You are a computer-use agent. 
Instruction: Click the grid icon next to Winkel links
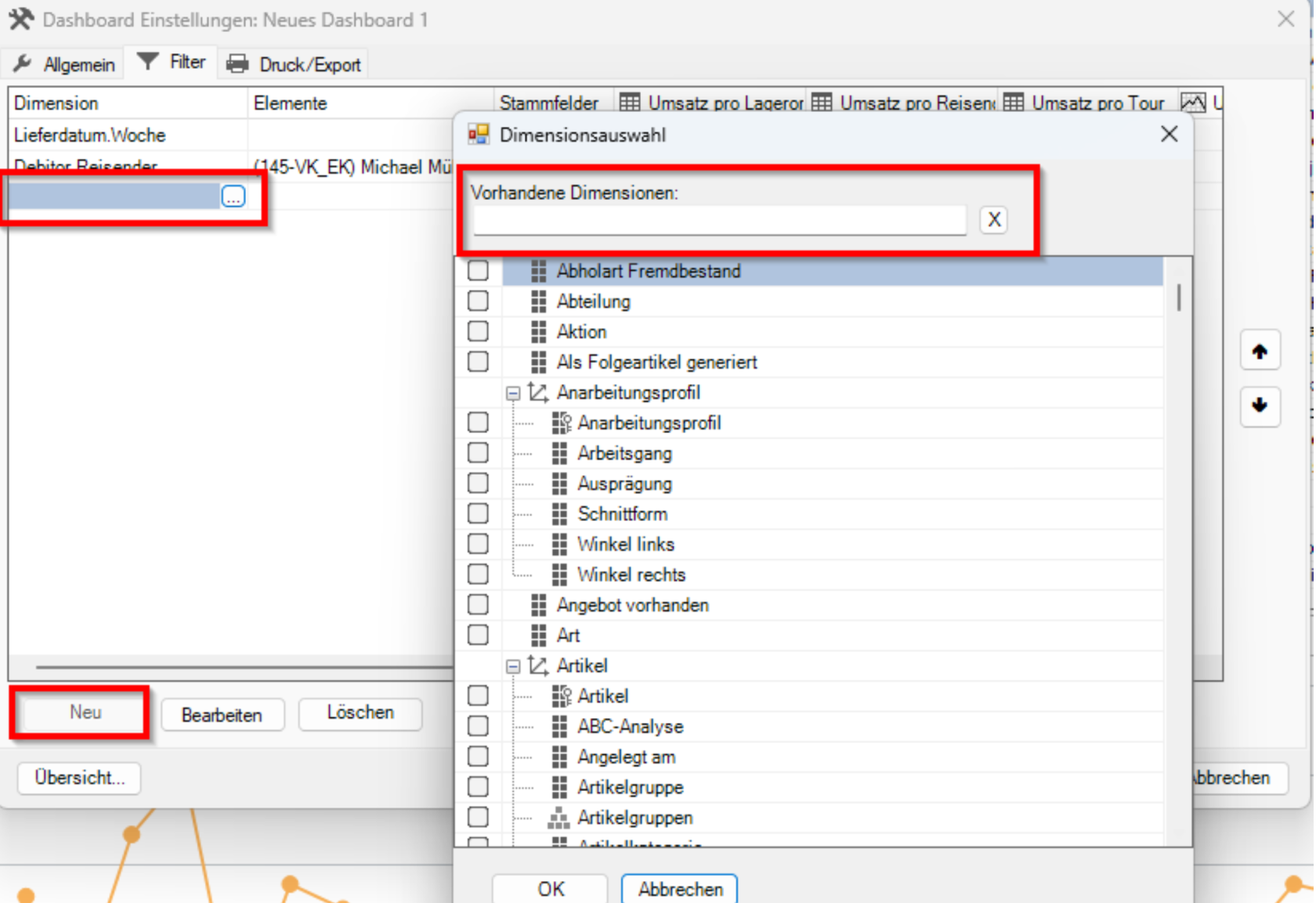[x=559, y=544]
